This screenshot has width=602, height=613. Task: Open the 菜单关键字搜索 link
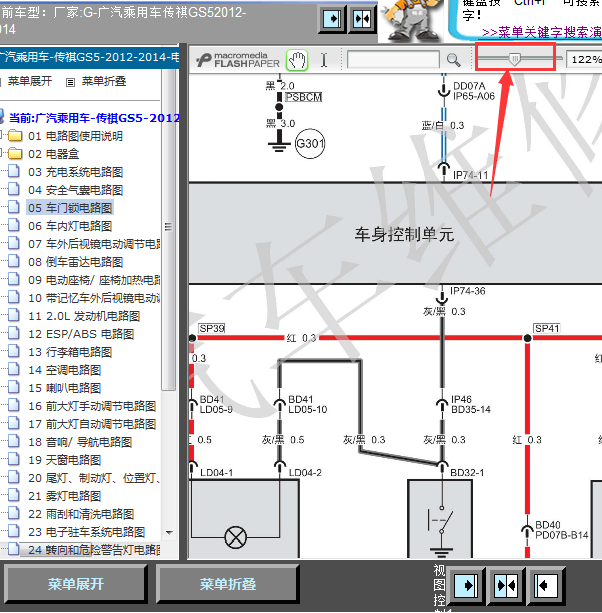(x=542, y=32)
